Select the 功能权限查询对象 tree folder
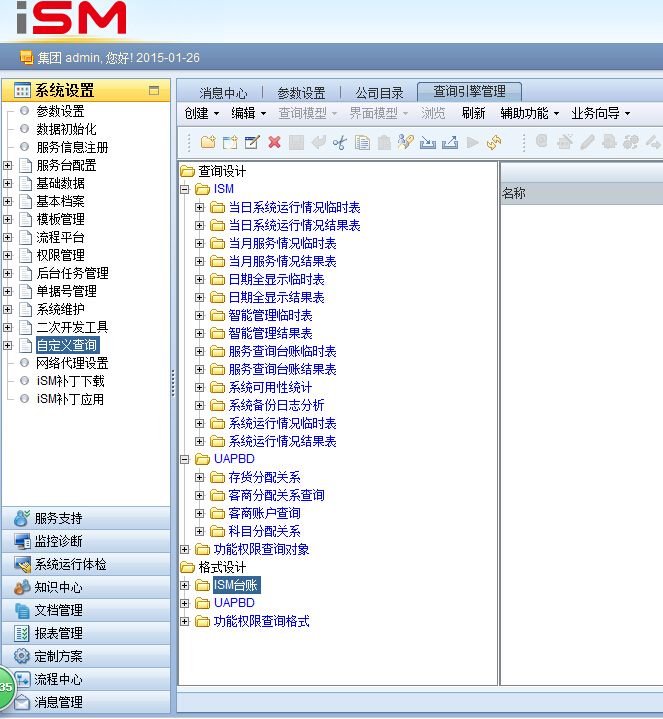This screenshot has height=719, width=663. 261,549
